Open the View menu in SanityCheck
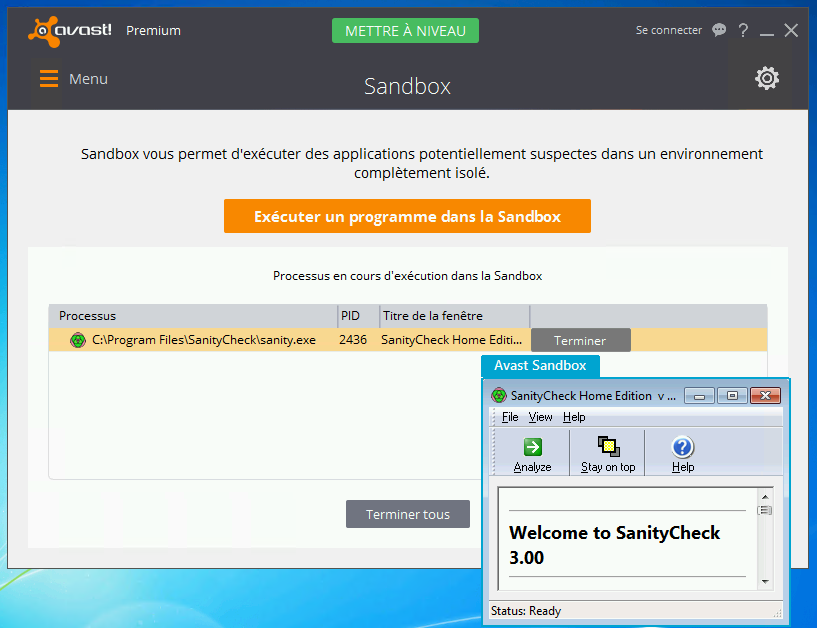 click(540, 417)
